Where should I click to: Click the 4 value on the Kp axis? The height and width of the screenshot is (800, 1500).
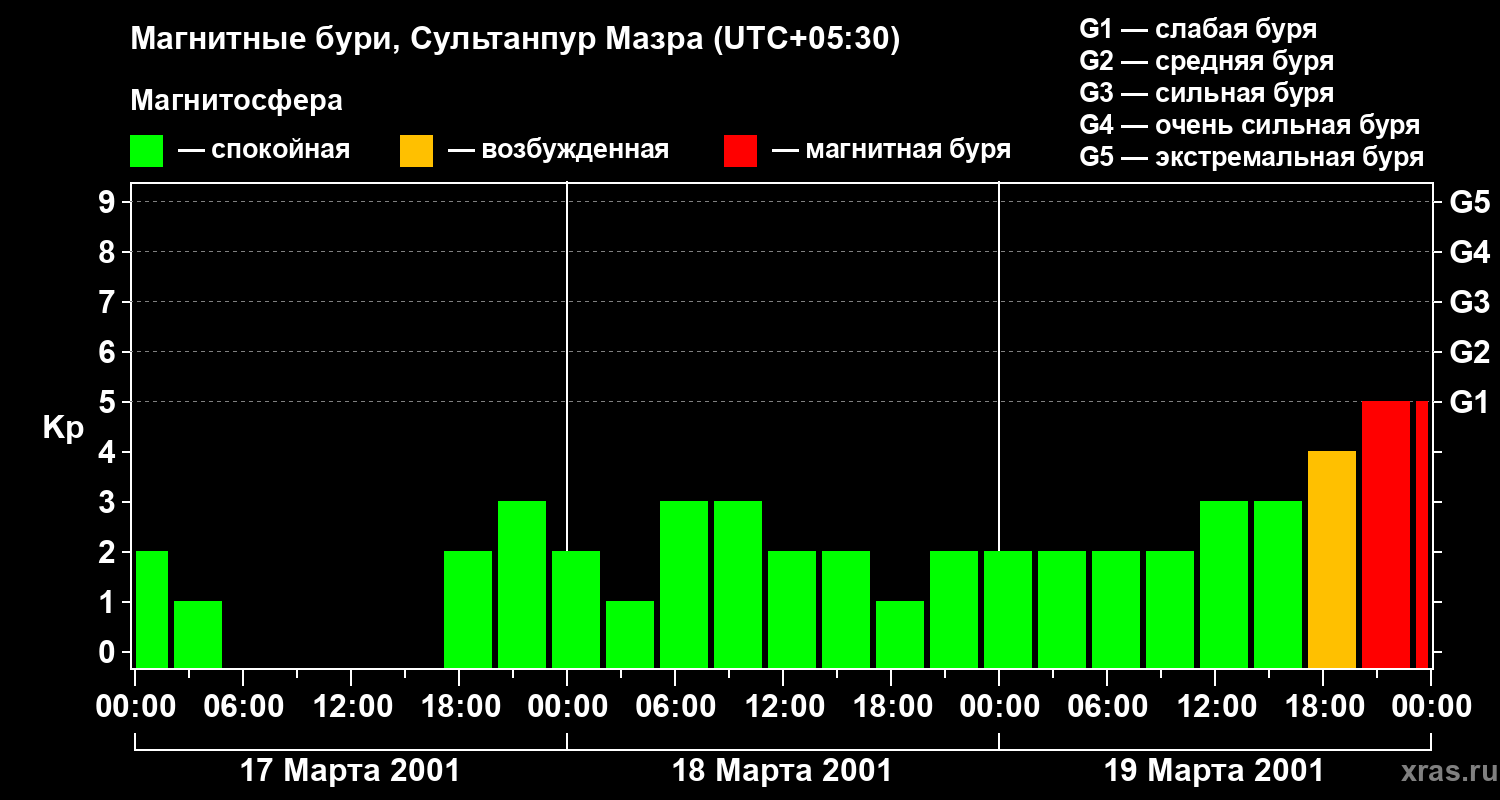[x=109, y=452]
